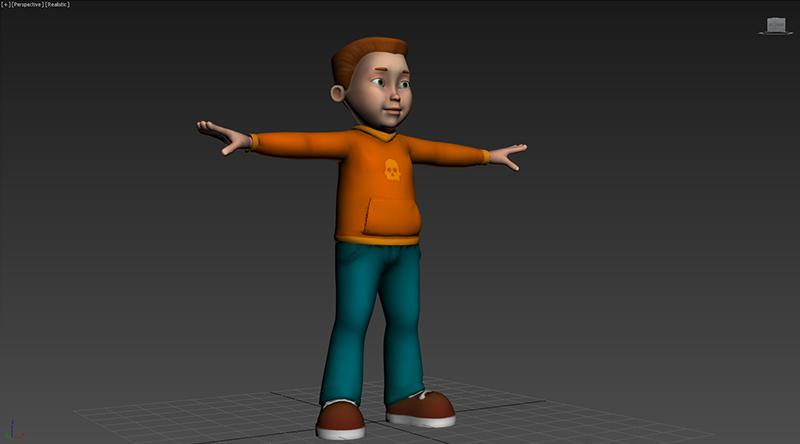Select the character's visible ear

coord(341,98)
